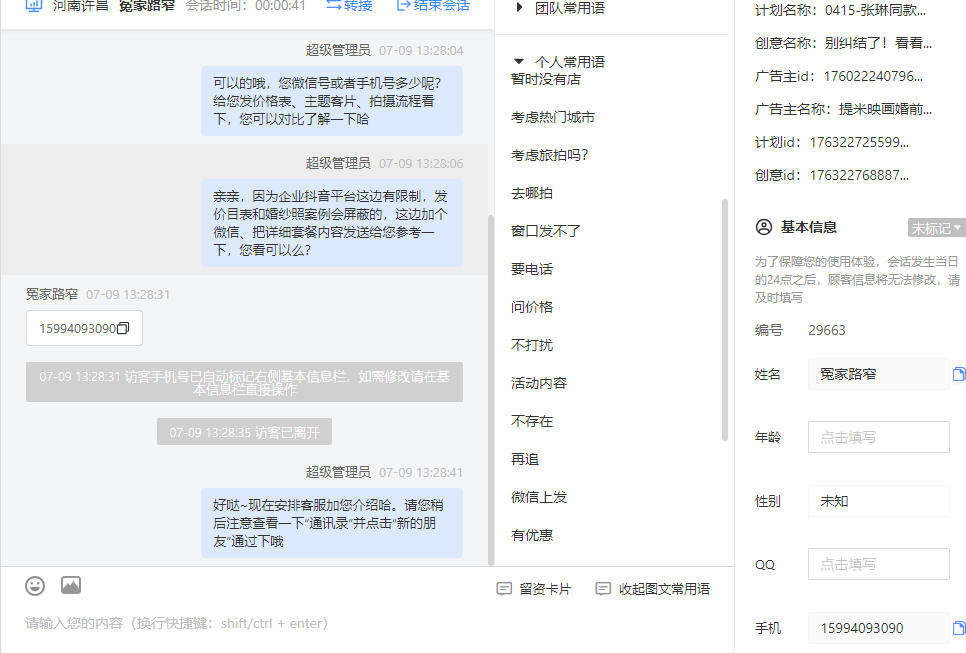Click the 留资卡片 card icon

tap(504, 589)
